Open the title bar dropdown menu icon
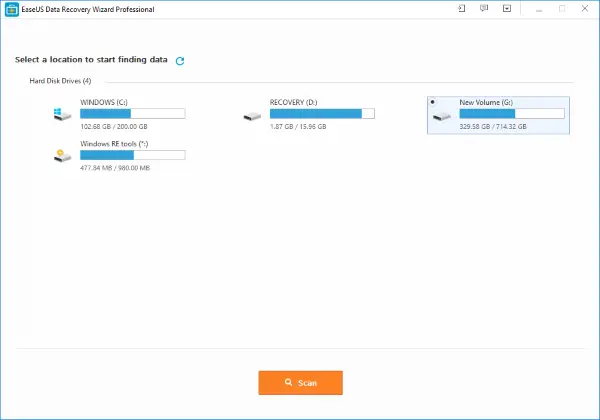Image resolution: width=600 pixels, height=420 pixels. (x=507, y=8)
